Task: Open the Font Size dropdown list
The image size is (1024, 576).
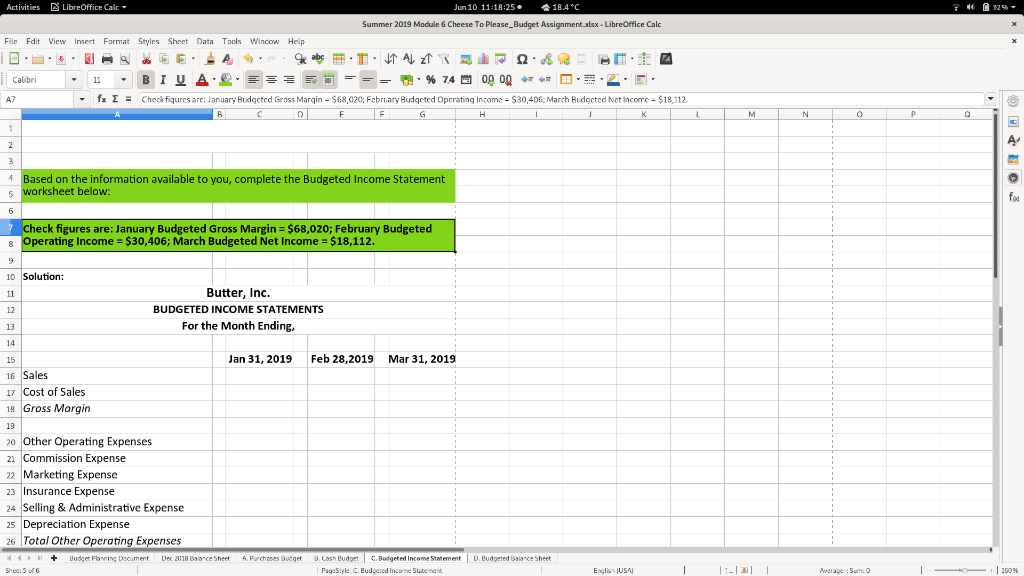Action: coord(123,80)
